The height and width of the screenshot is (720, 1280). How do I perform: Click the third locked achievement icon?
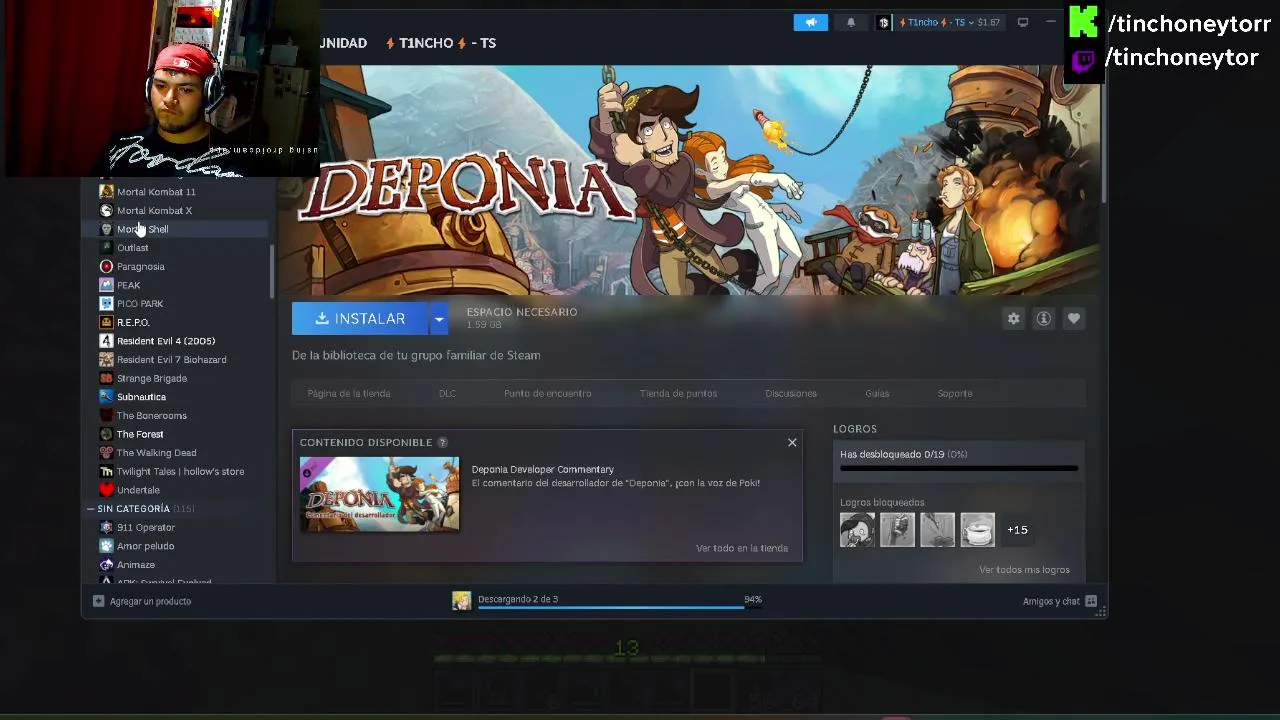point(937,530)
